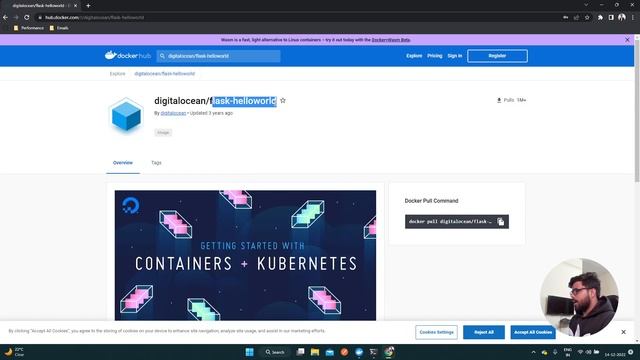This screenshot has height=360, width=640.
Task: Open the tab search dropdown chevron
Action: (x=586, y=5)
